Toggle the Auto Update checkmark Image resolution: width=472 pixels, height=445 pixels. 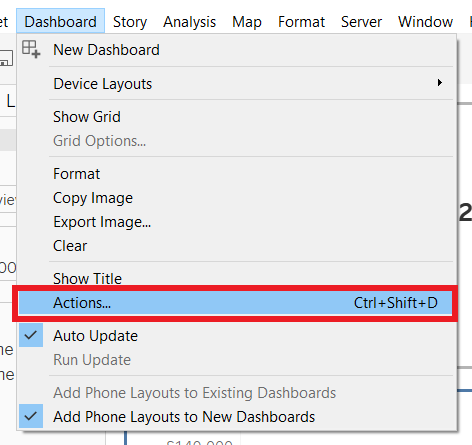tap(31, 335)
